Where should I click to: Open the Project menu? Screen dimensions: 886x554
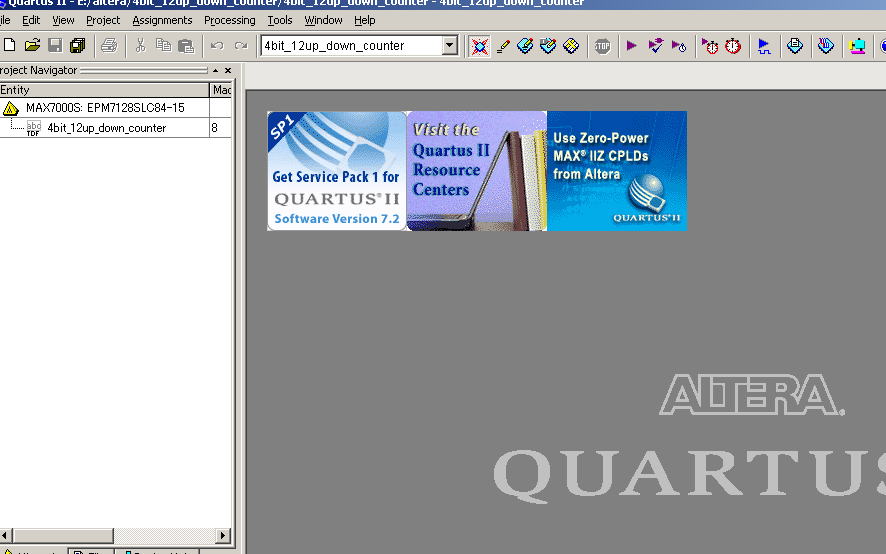tap(103, 20)
